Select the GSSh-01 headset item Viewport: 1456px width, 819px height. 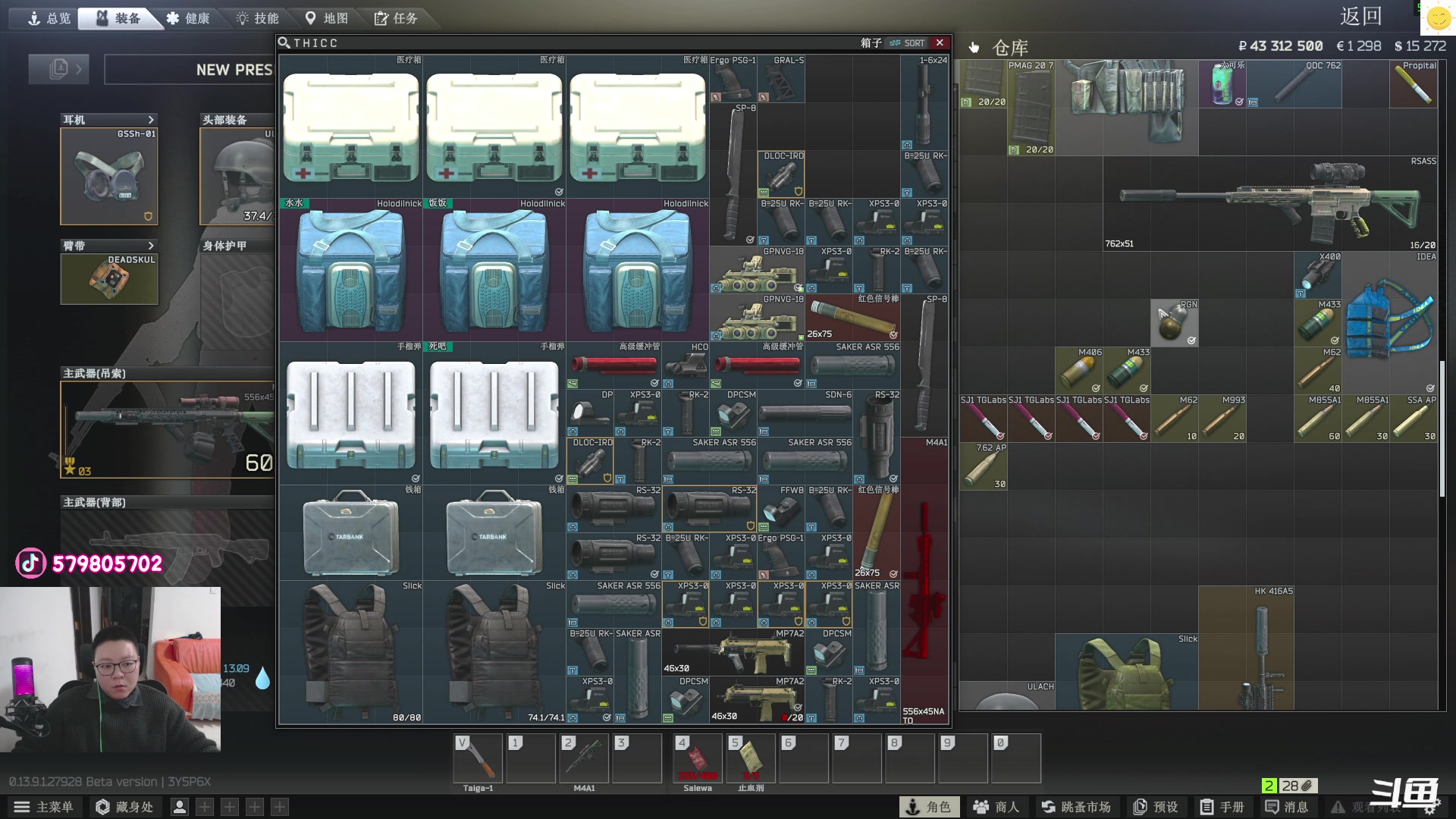[109, 176]
